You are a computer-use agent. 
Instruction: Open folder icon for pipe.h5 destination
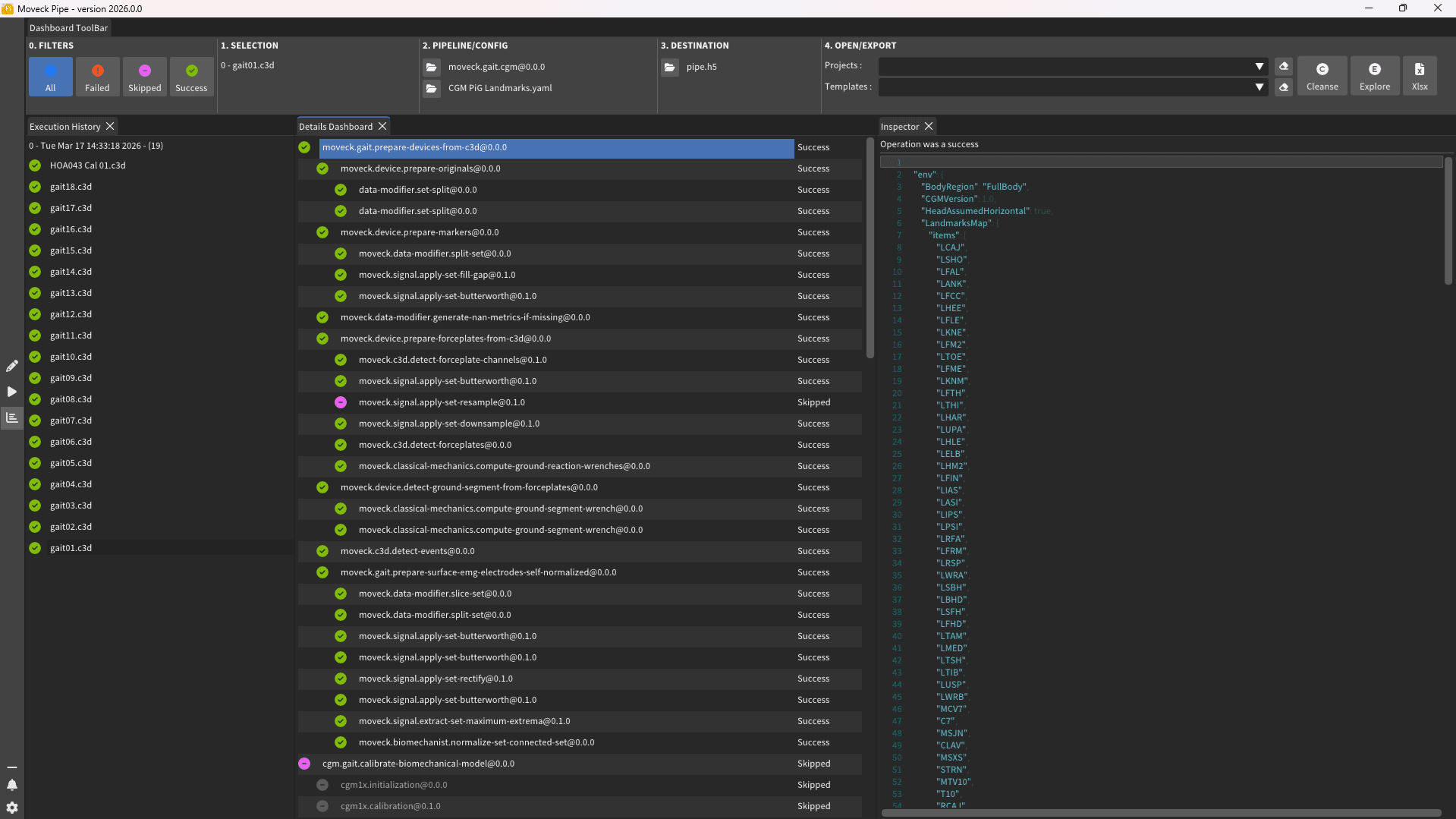click(670, 67)
